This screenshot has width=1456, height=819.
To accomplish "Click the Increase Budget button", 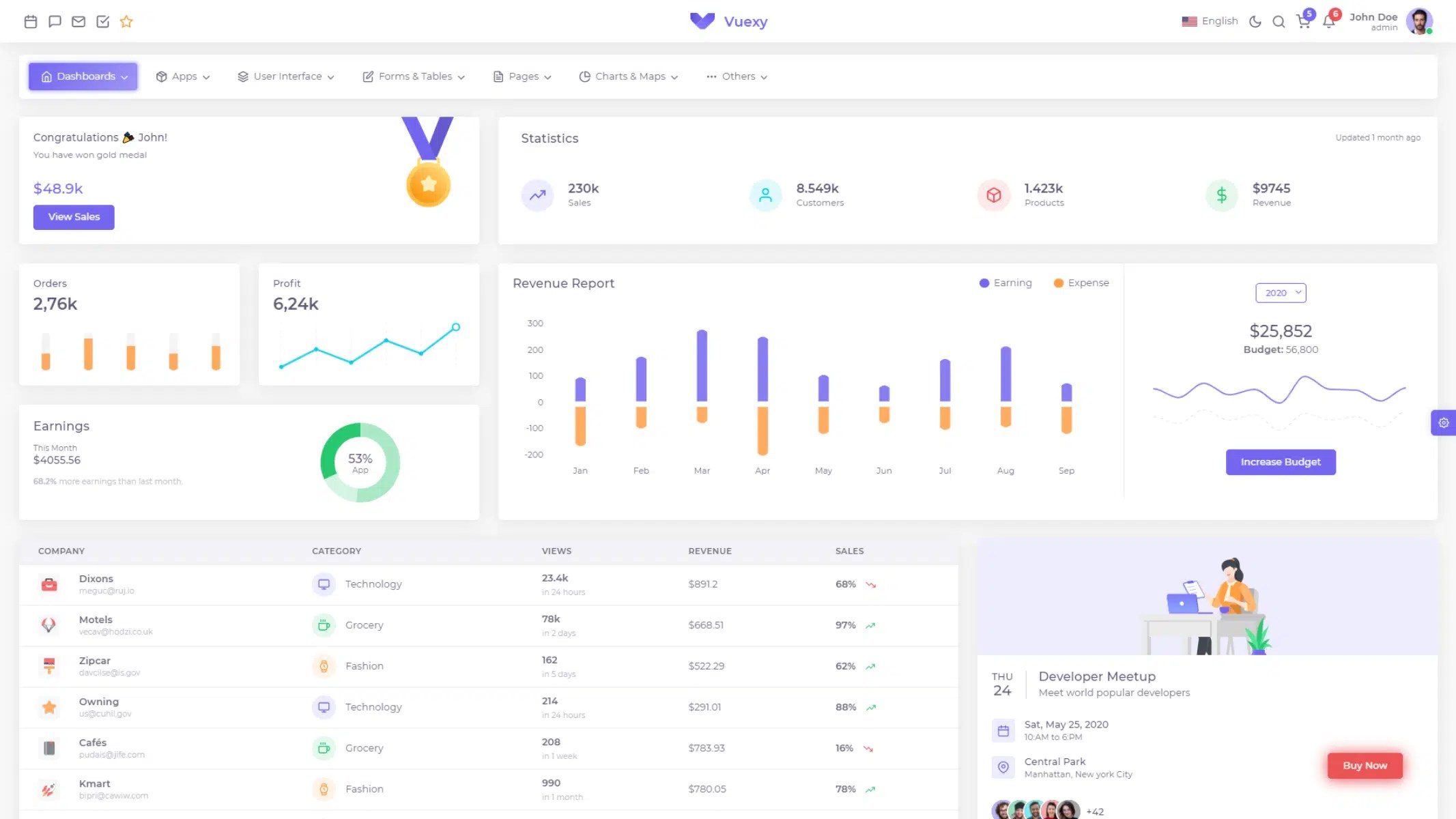I will pyautogui.click(x=1281, y=462).
